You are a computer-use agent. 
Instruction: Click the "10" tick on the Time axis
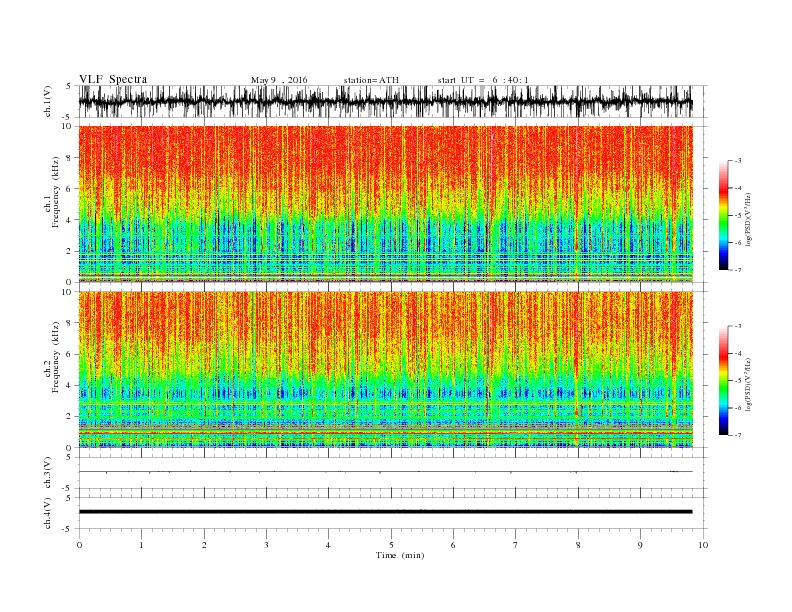pyautogui.click(x=703, y=545)
